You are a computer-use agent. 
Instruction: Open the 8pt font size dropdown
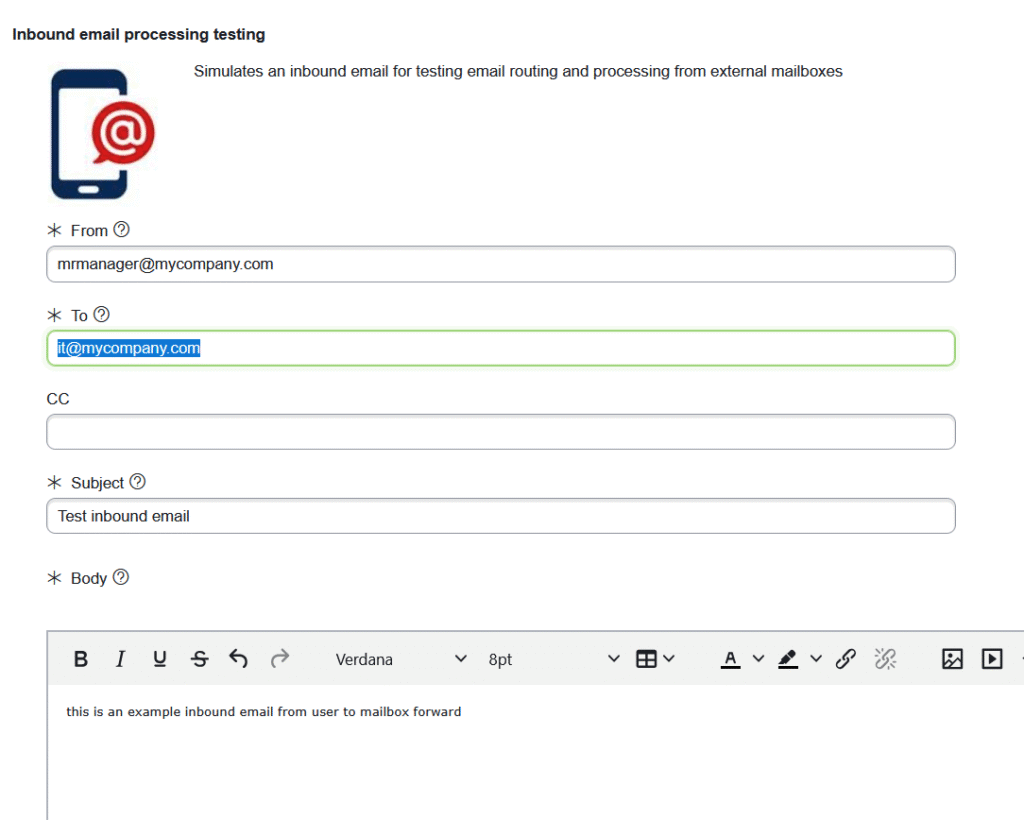(x=553, y=659)
